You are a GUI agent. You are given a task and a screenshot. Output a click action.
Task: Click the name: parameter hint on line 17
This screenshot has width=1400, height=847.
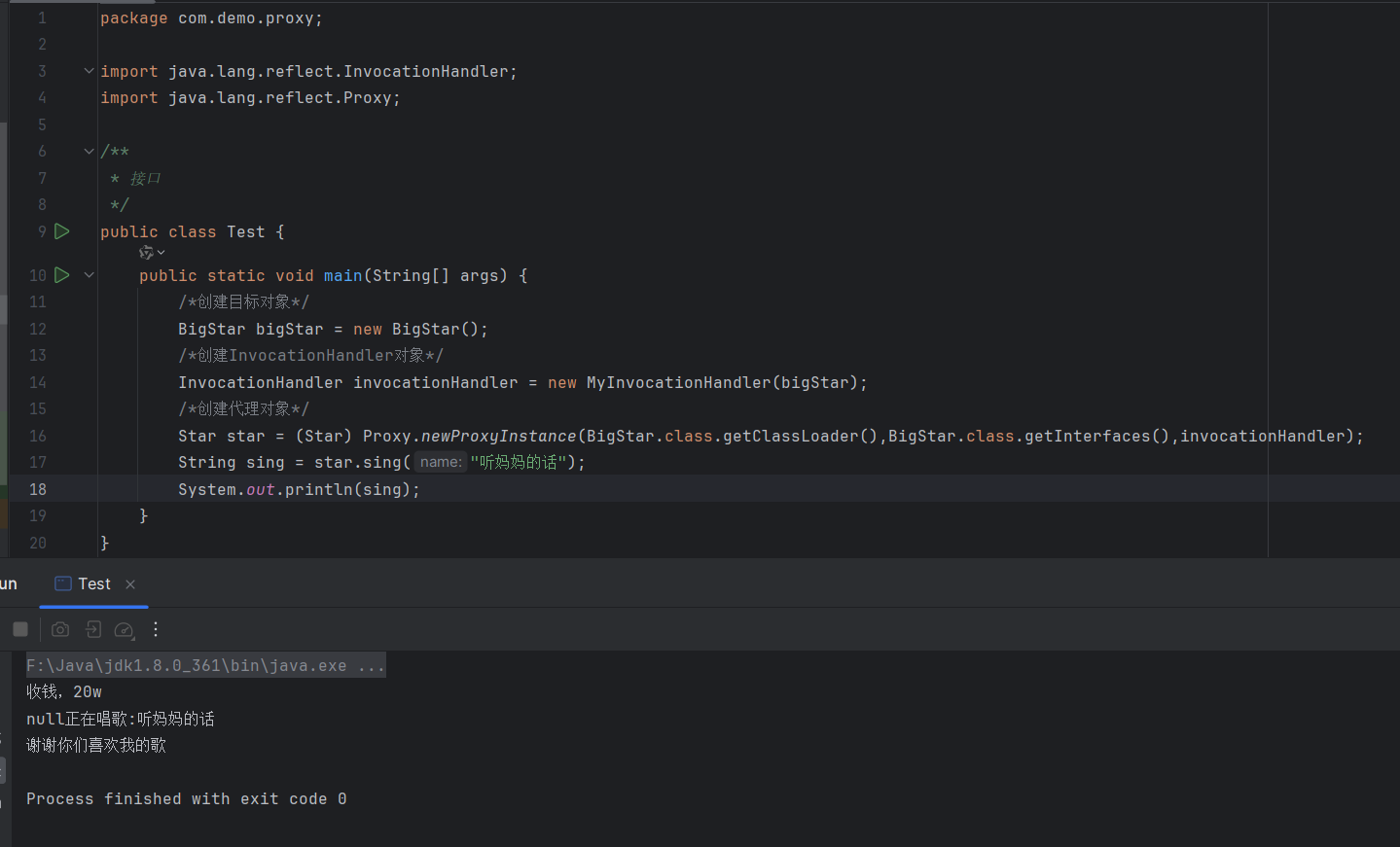coord(441,462)
